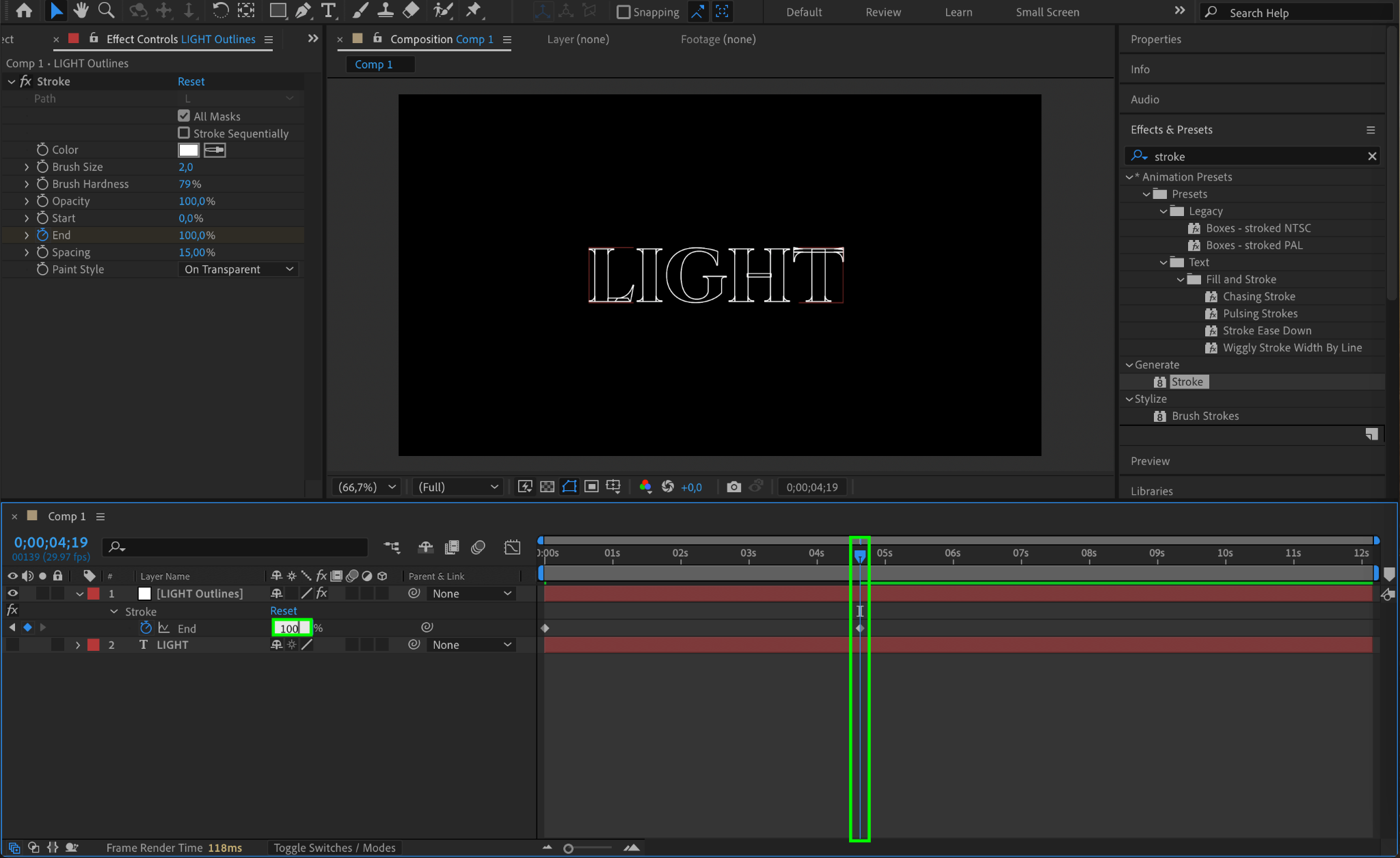Open the Paint Style dropdown
This screenshot has height=858, width=1400.
click(x=239, y=269)
